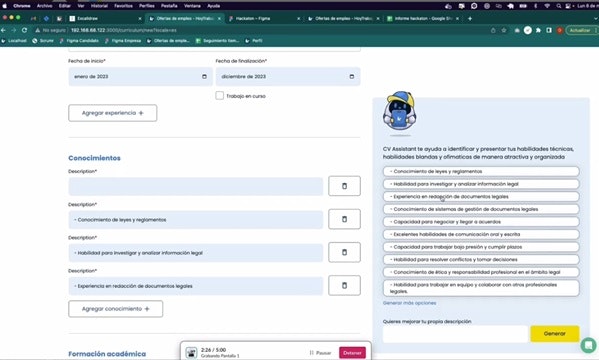Select suggestion 'Habilidad para investigar y analizar información legal'
Viewport: 599px width, 360px height.
click(x=481, y=184)
